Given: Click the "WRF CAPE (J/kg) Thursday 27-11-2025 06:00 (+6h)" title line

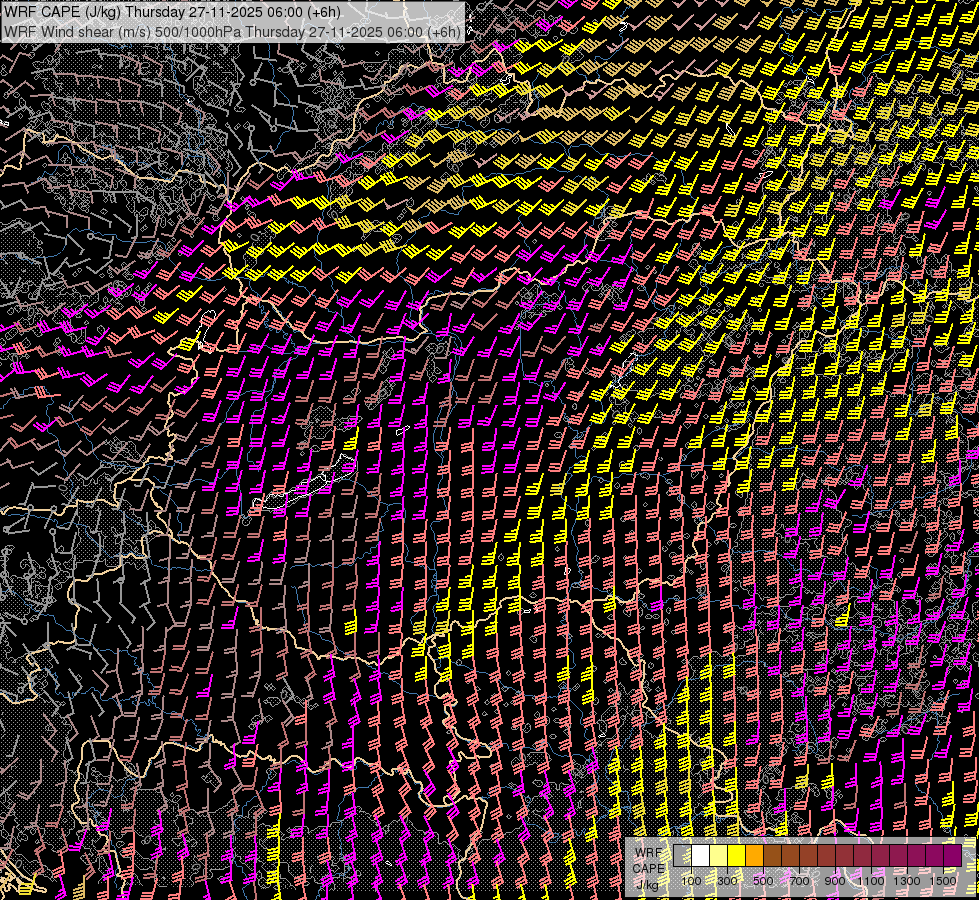Looking at the screenshot, I should click(172, 12).
